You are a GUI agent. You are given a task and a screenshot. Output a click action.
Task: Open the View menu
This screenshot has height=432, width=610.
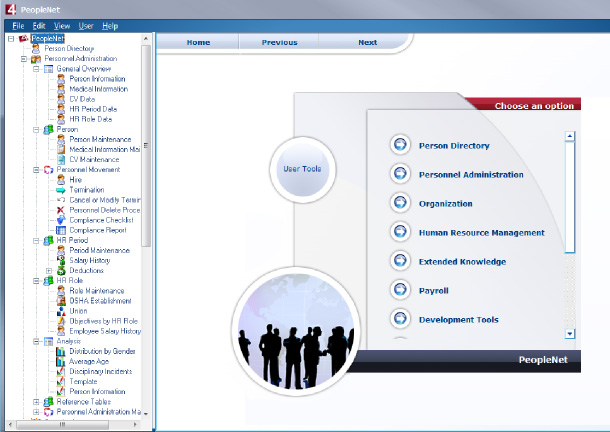62,26
